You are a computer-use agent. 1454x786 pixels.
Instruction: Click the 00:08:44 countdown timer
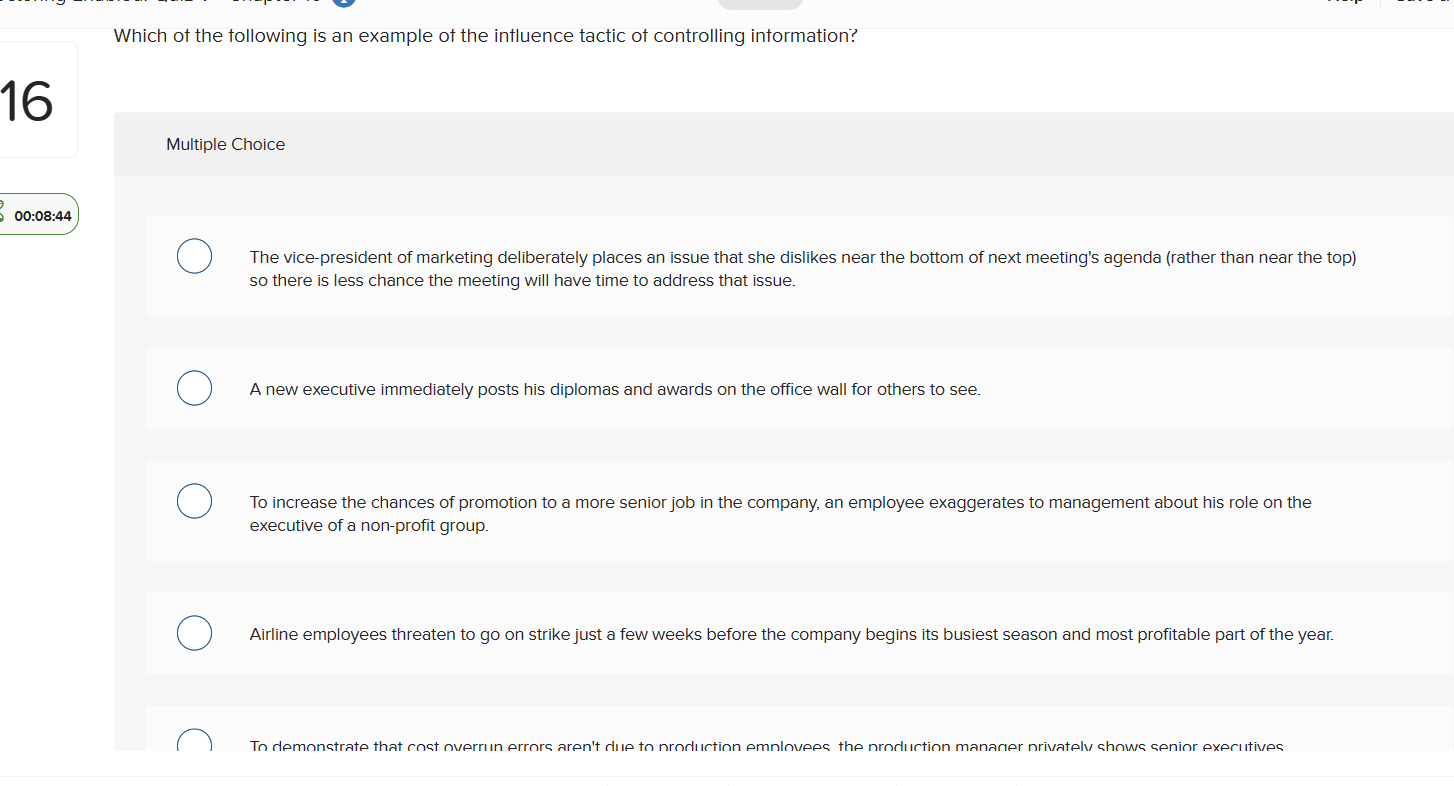(x=43, y=216)
